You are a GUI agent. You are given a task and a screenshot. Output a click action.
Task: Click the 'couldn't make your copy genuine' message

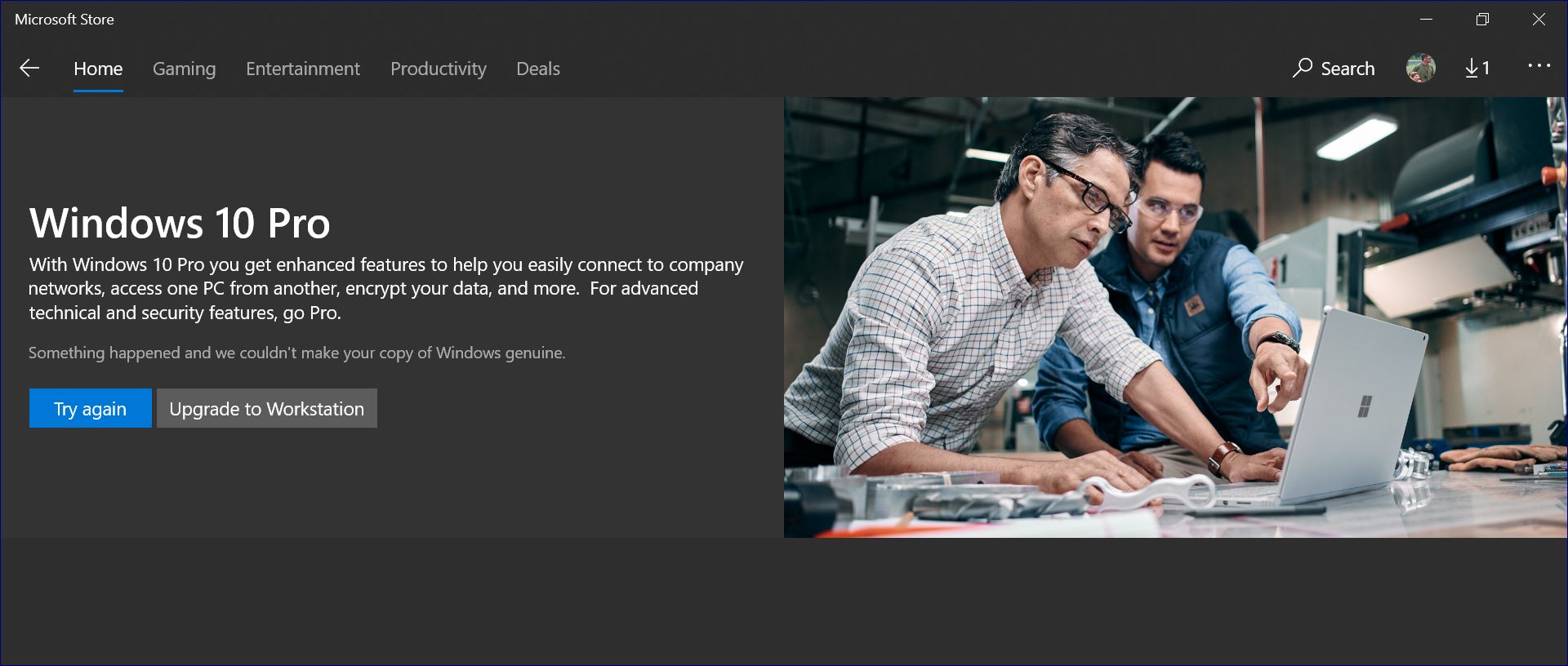297,353
